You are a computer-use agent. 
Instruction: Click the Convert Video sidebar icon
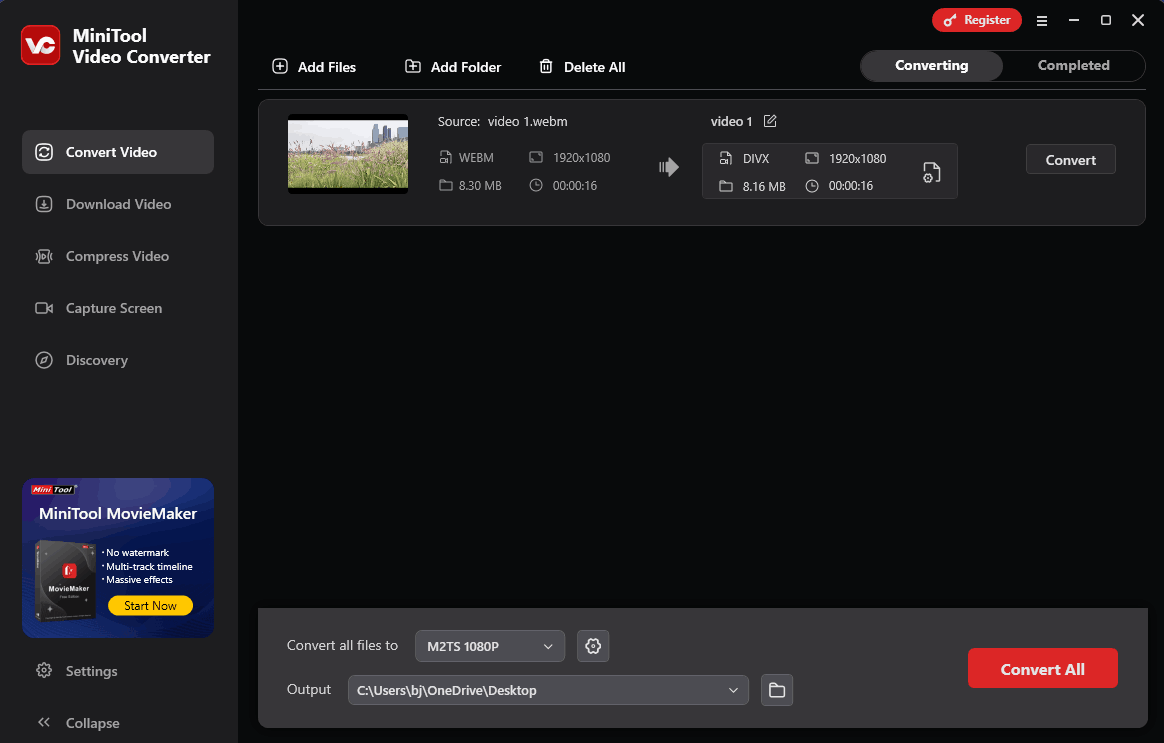coord(44,152)
